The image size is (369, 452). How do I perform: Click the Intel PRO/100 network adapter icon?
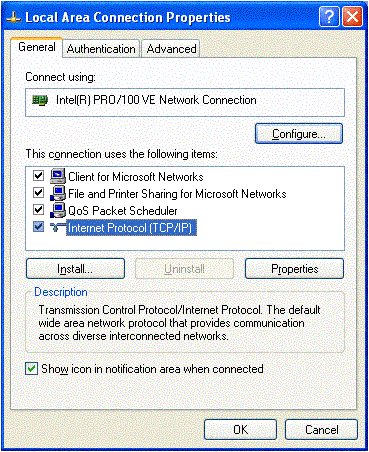coord(40,100)
